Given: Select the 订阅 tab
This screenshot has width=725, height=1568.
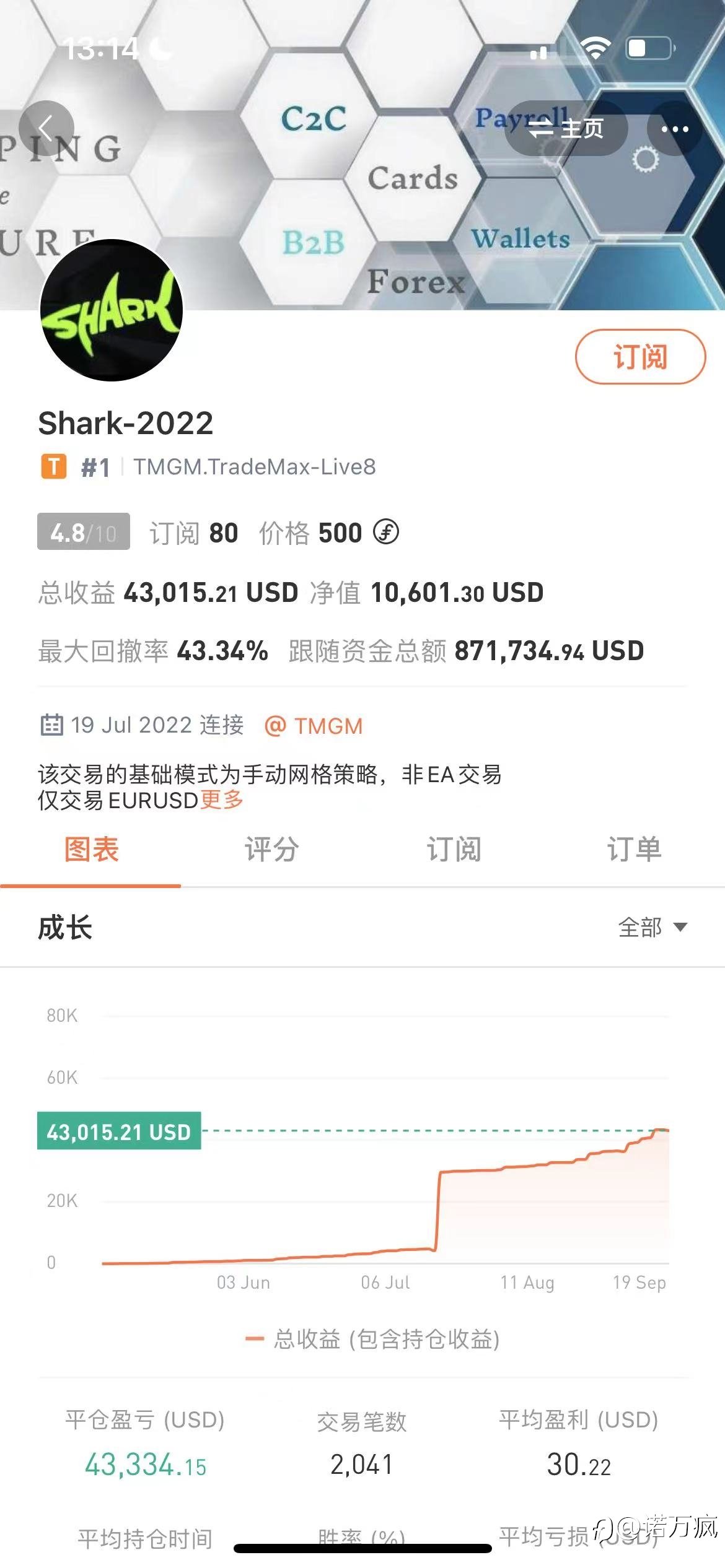Looking at the screenshot, I should click(453, 849).
